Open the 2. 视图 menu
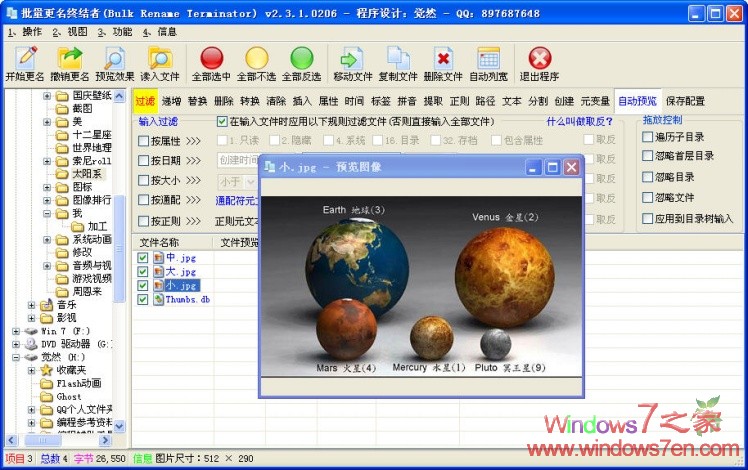Viewport: 748px width, 470px height. [x=70, y=32]
